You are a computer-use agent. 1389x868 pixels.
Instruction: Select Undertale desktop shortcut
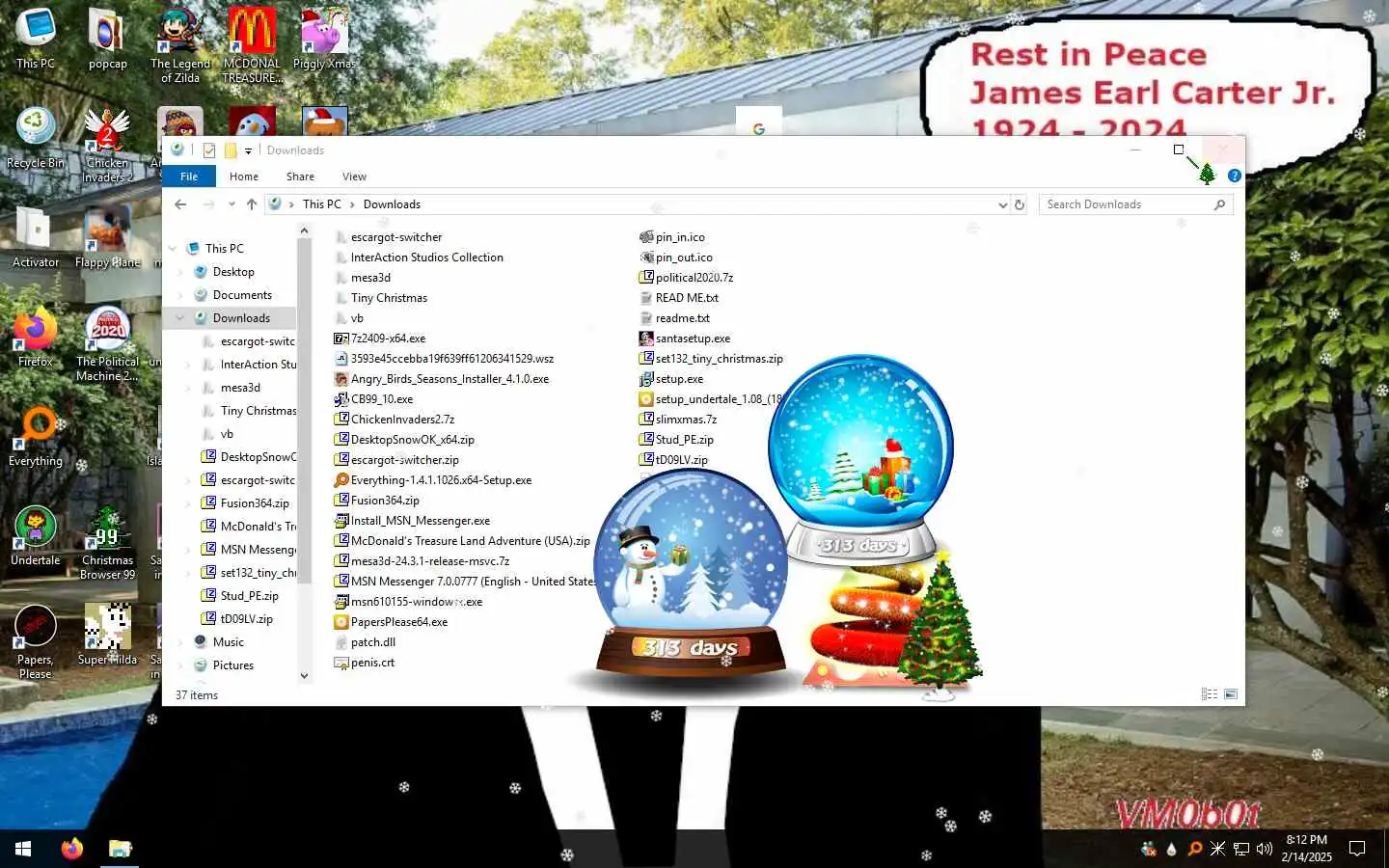pos(36,535)
